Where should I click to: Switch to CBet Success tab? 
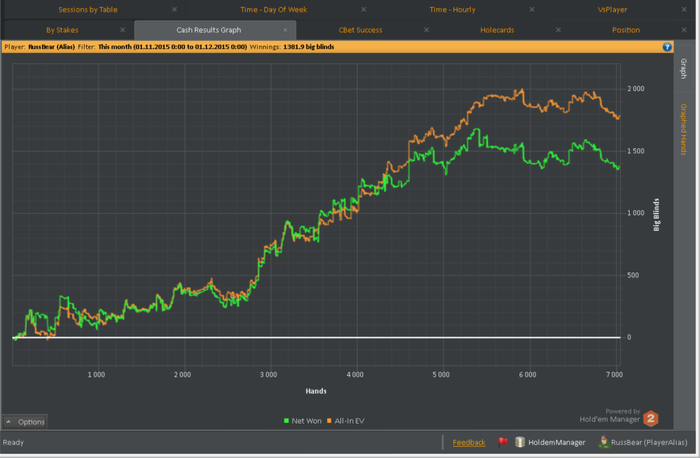[360, 30]
